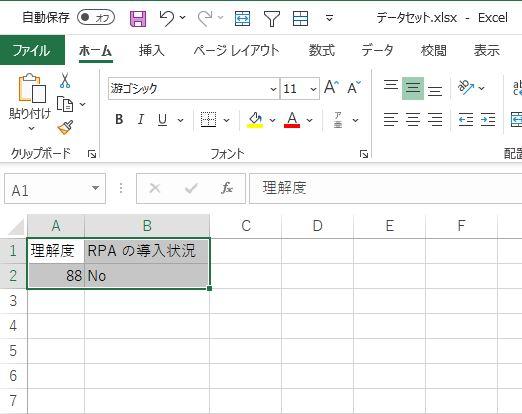Select cell B2 containing No

pyautogui.click(x=147, y=276)
